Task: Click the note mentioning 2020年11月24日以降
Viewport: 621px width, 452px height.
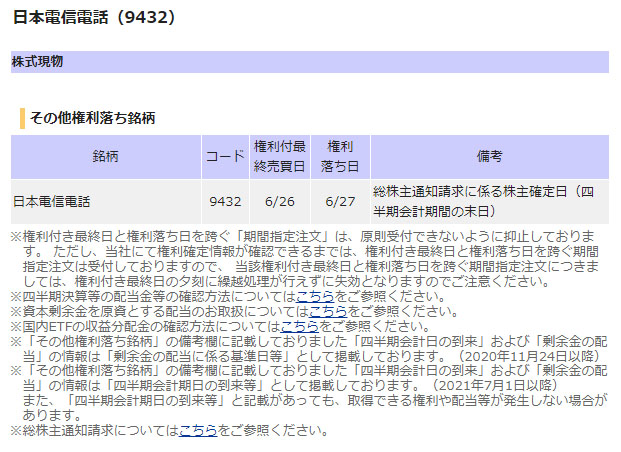Action: click(x=310, y=348)
